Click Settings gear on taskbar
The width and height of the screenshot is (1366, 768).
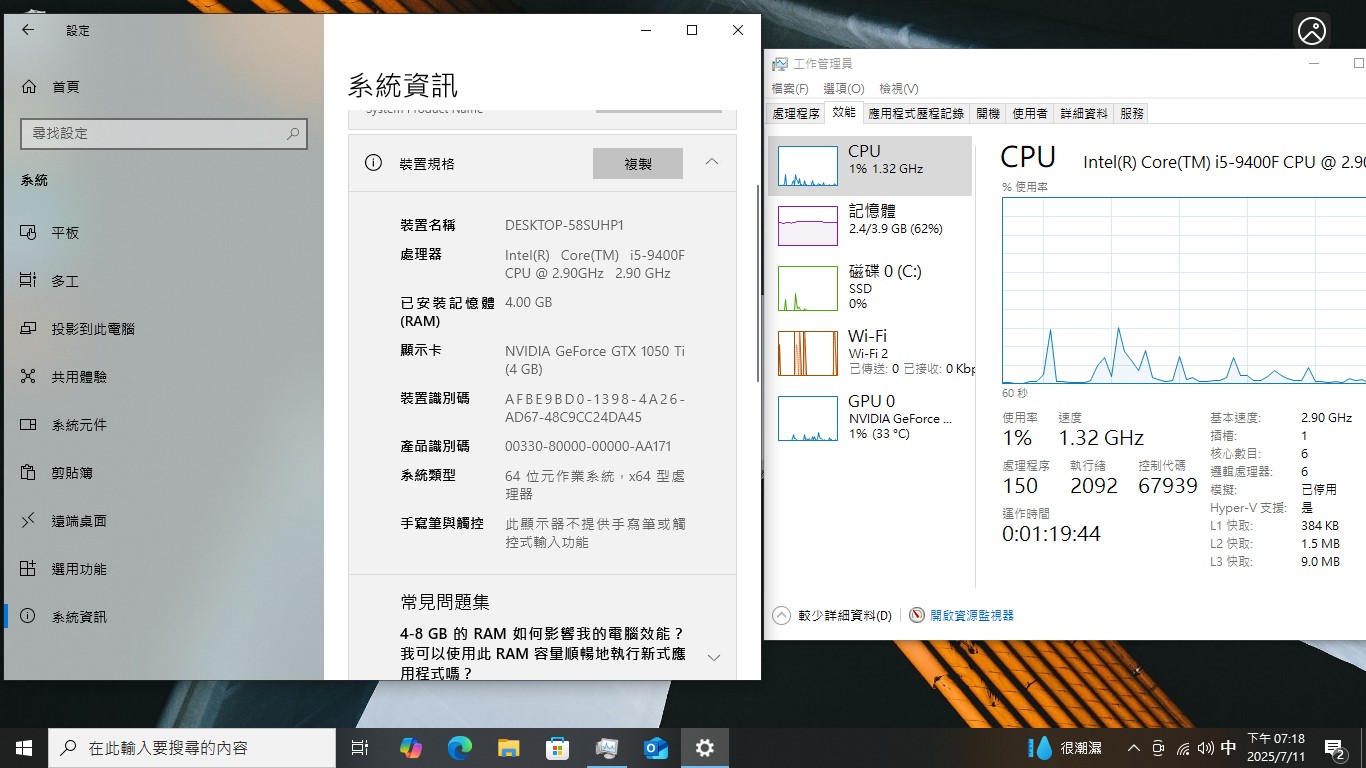705,748
